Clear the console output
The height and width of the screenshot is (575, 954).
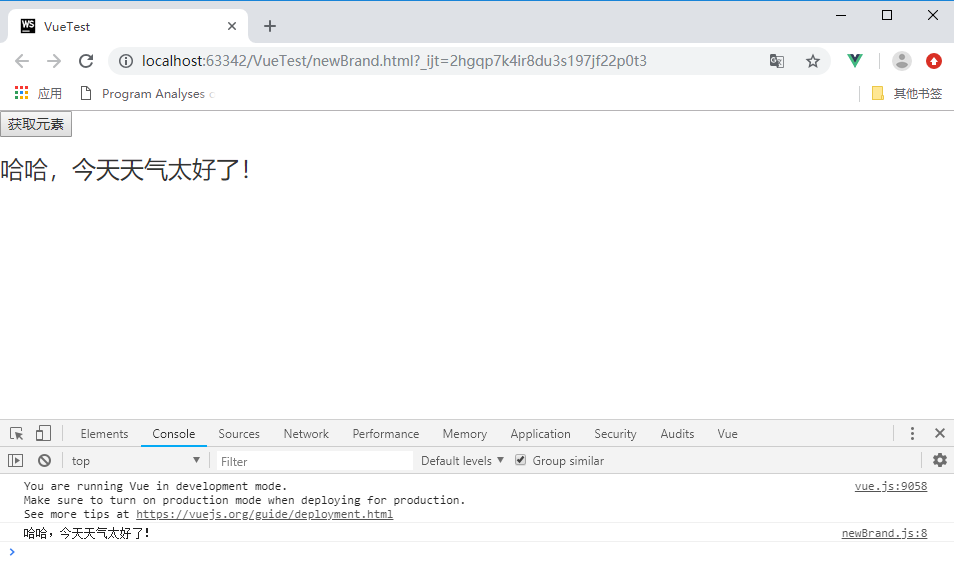click(44, 461)
